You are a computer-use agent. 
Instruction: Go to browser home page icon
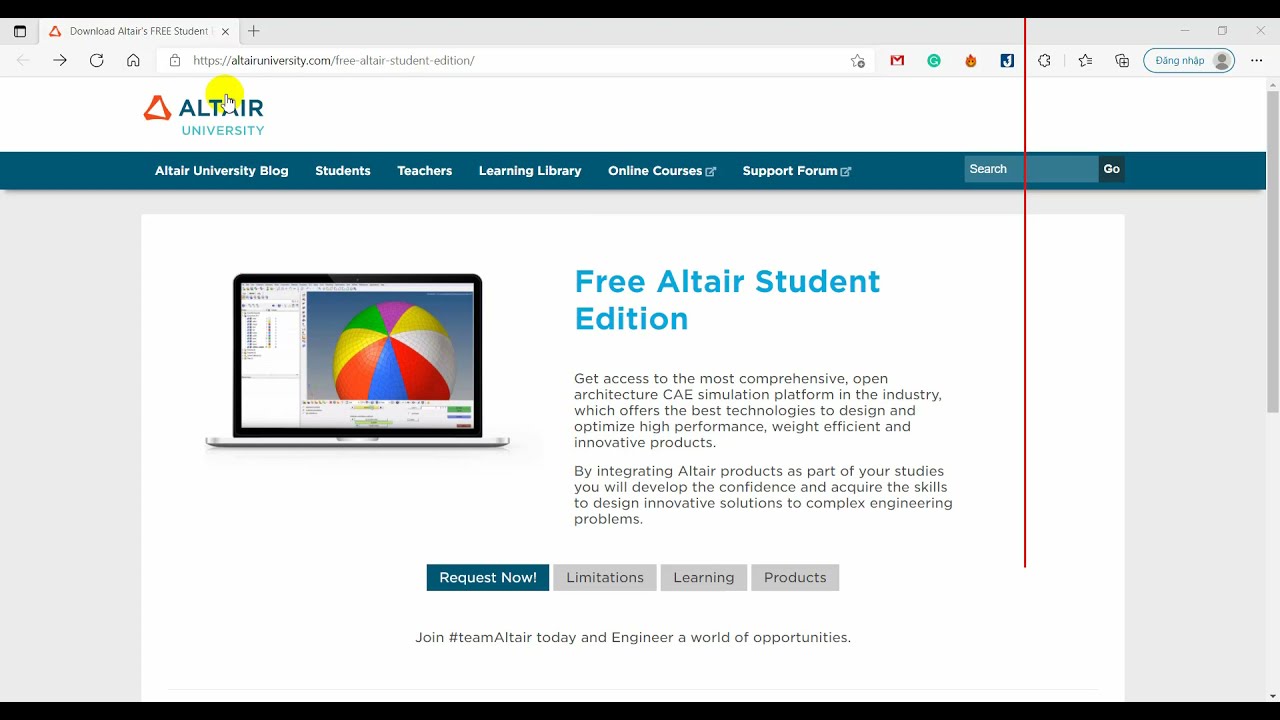pyautogui.click(x=133, y=61)
